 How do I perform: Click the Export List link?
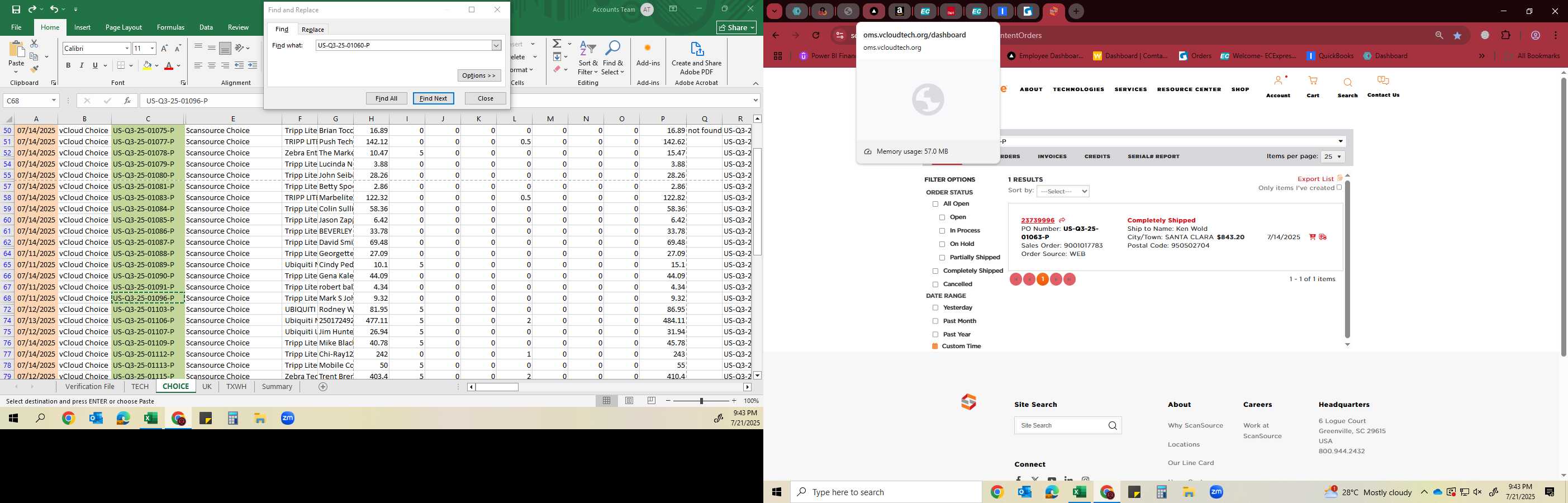(1315, 179)
